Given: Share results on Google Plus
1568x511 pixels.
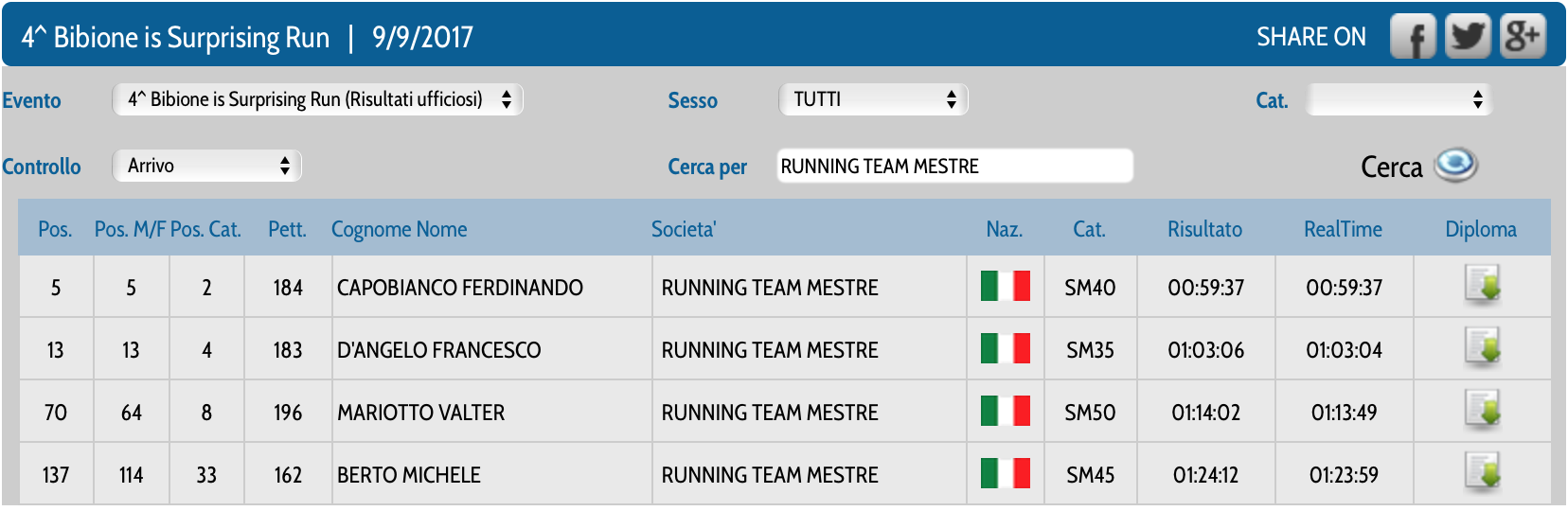Looking at the screenshot, I should pyautogui.click(x=1523, y=37).
